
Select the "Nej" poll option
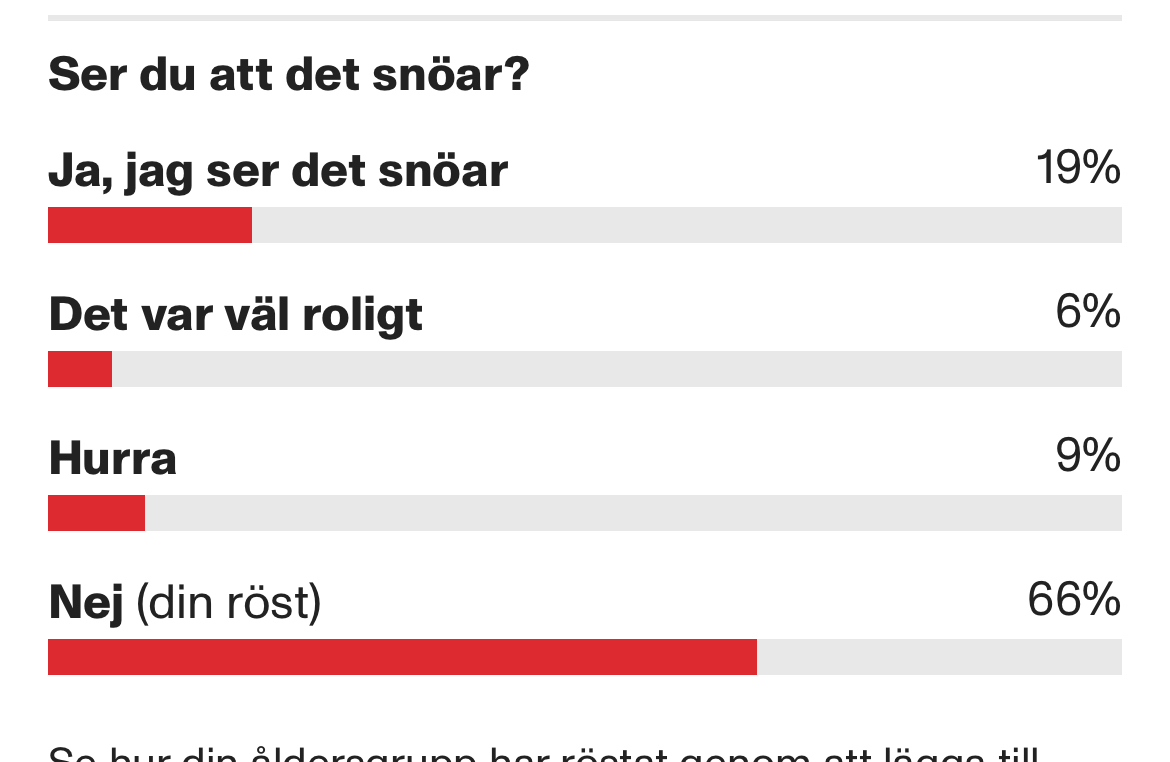(86, 603)
